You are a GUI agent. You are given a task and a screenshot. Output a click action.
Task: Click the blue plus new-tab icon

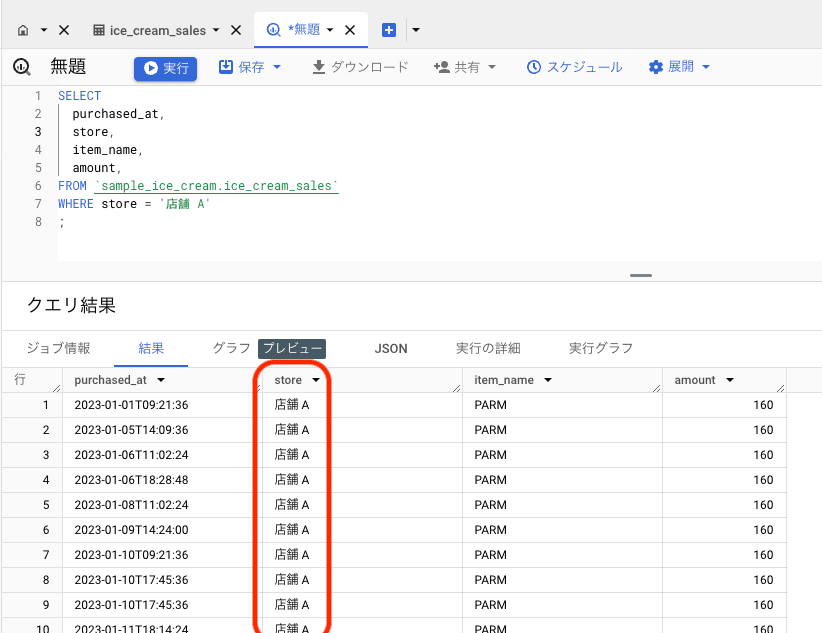pos(389,30)
